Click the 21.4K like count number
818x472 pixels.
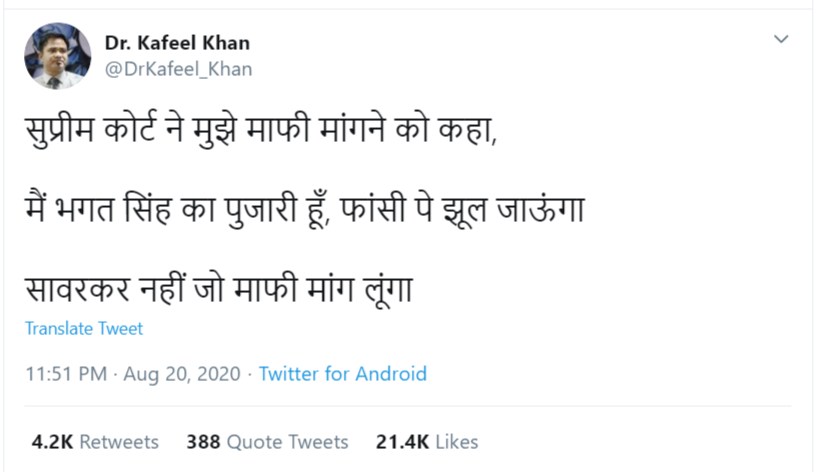pos(402,441)
